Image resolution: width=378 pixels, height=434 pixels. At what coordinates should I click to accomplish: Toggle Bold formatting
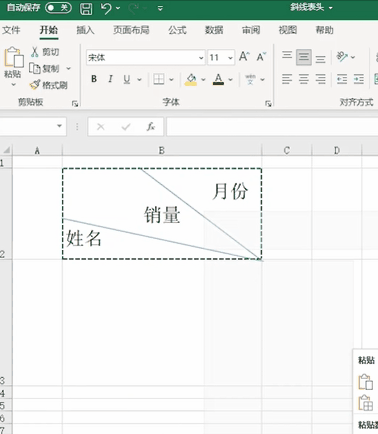[94, 79]
